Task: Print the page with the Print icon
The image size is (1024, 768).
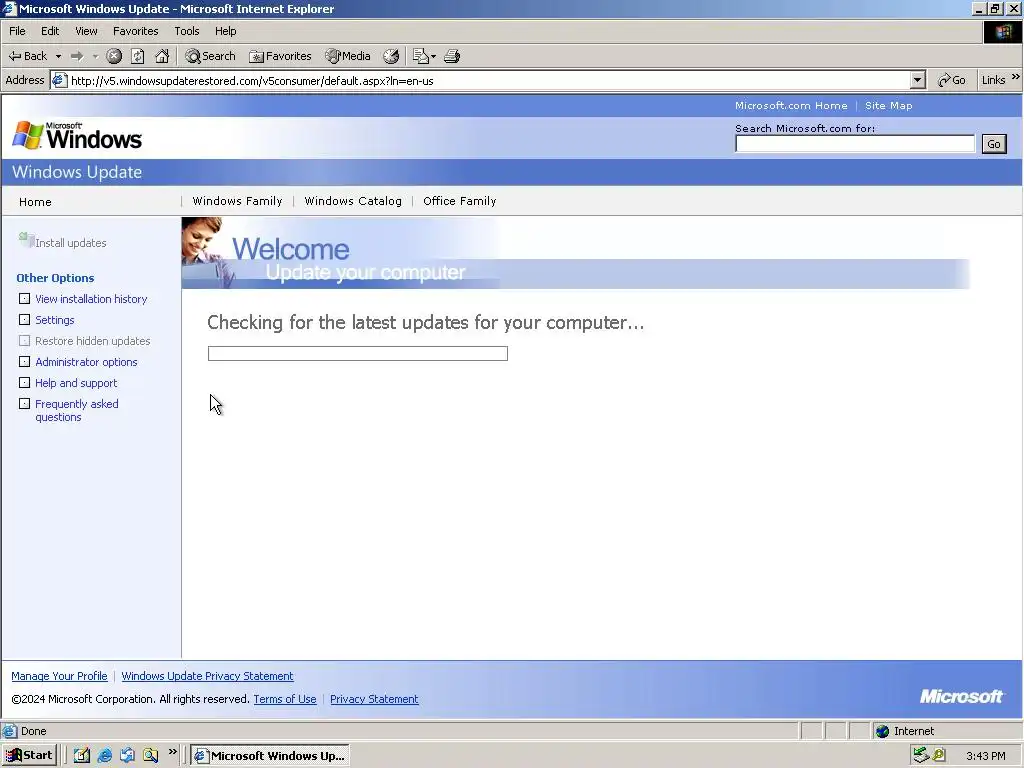Action: [x=452, y=56]
